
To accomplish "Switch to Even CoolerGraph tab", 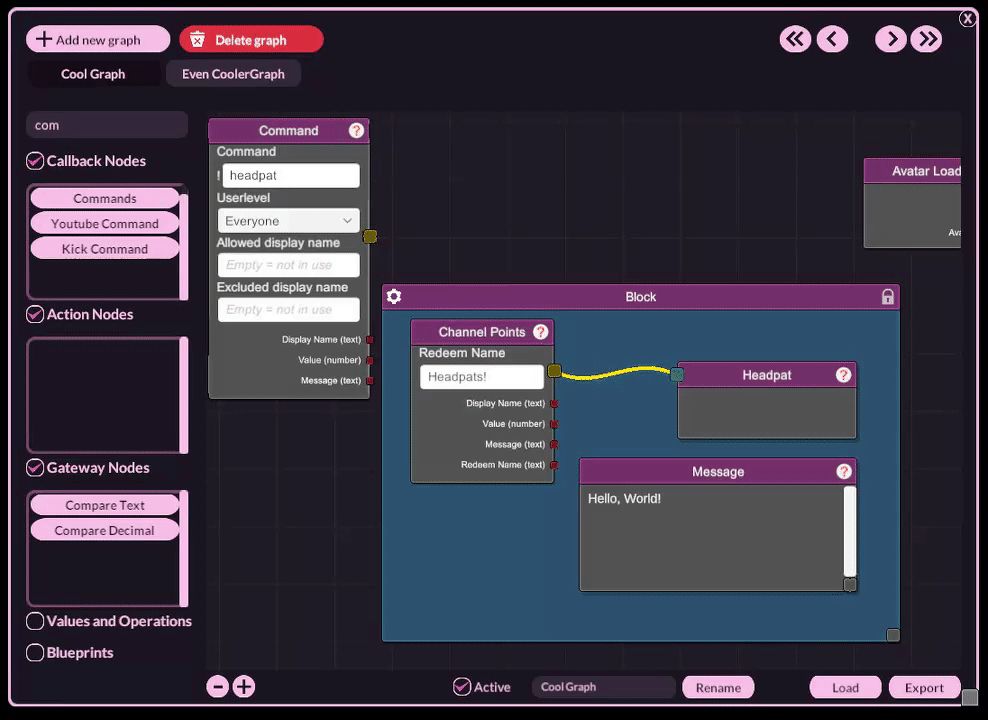I will click(x=233, y=74).
